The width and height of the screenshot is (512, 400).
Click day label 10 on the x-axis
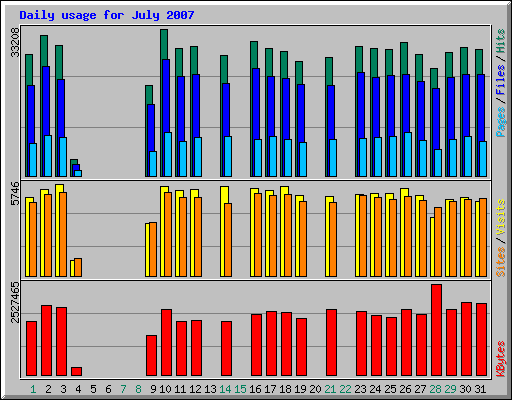tap(165, 389)
